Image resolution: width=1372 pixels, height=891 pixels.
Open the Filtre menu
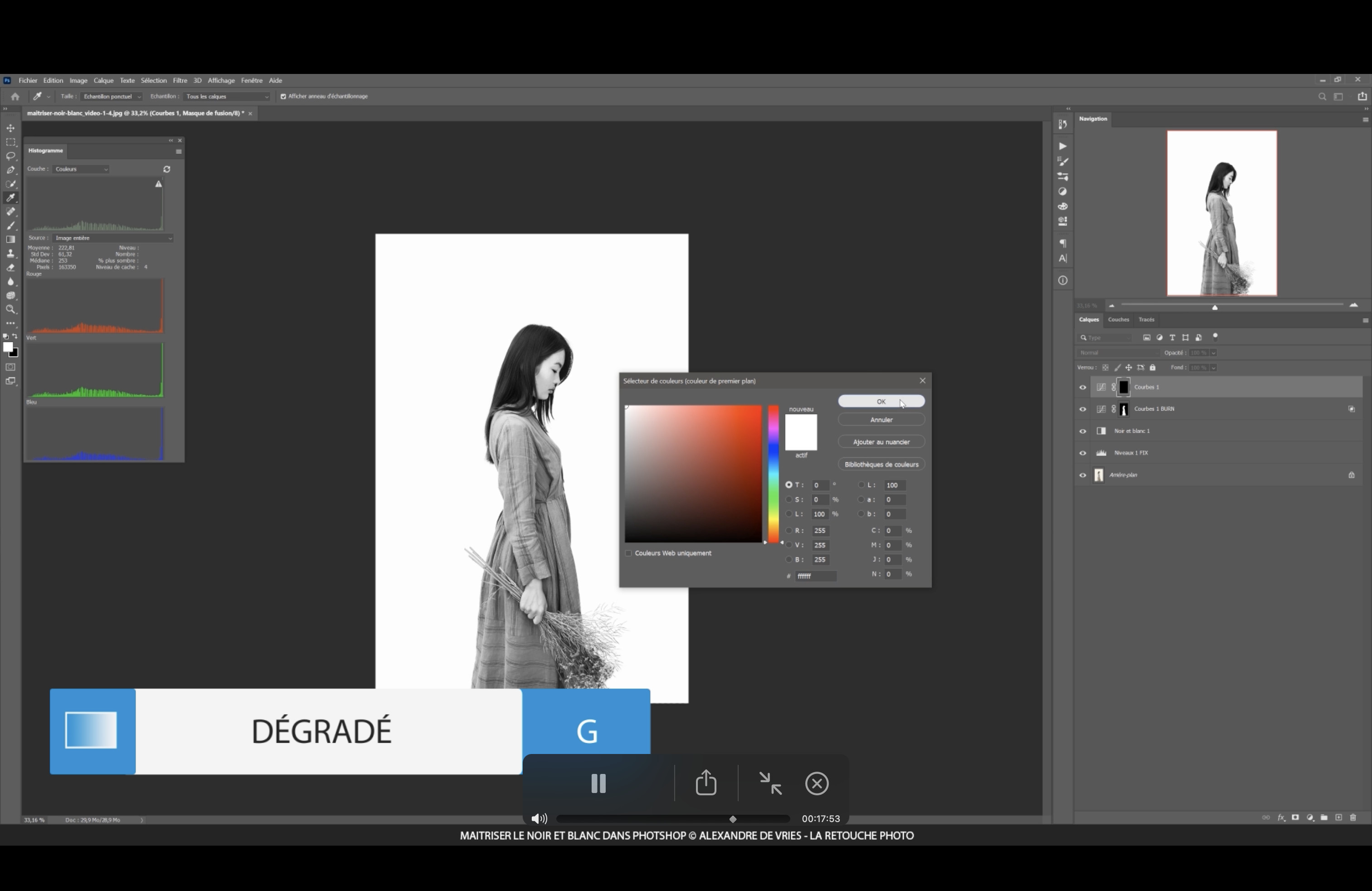coord(180,81)
